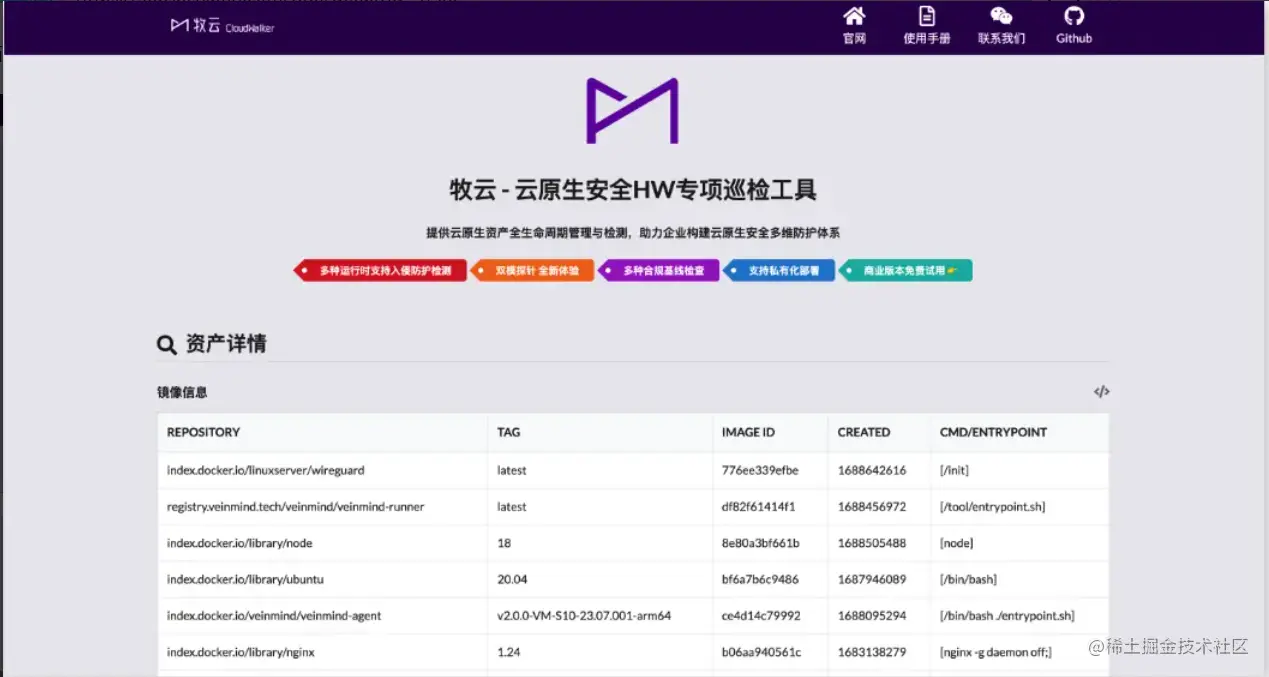Toggle the code view icon beside 镜像信息

coord(1101,392)
